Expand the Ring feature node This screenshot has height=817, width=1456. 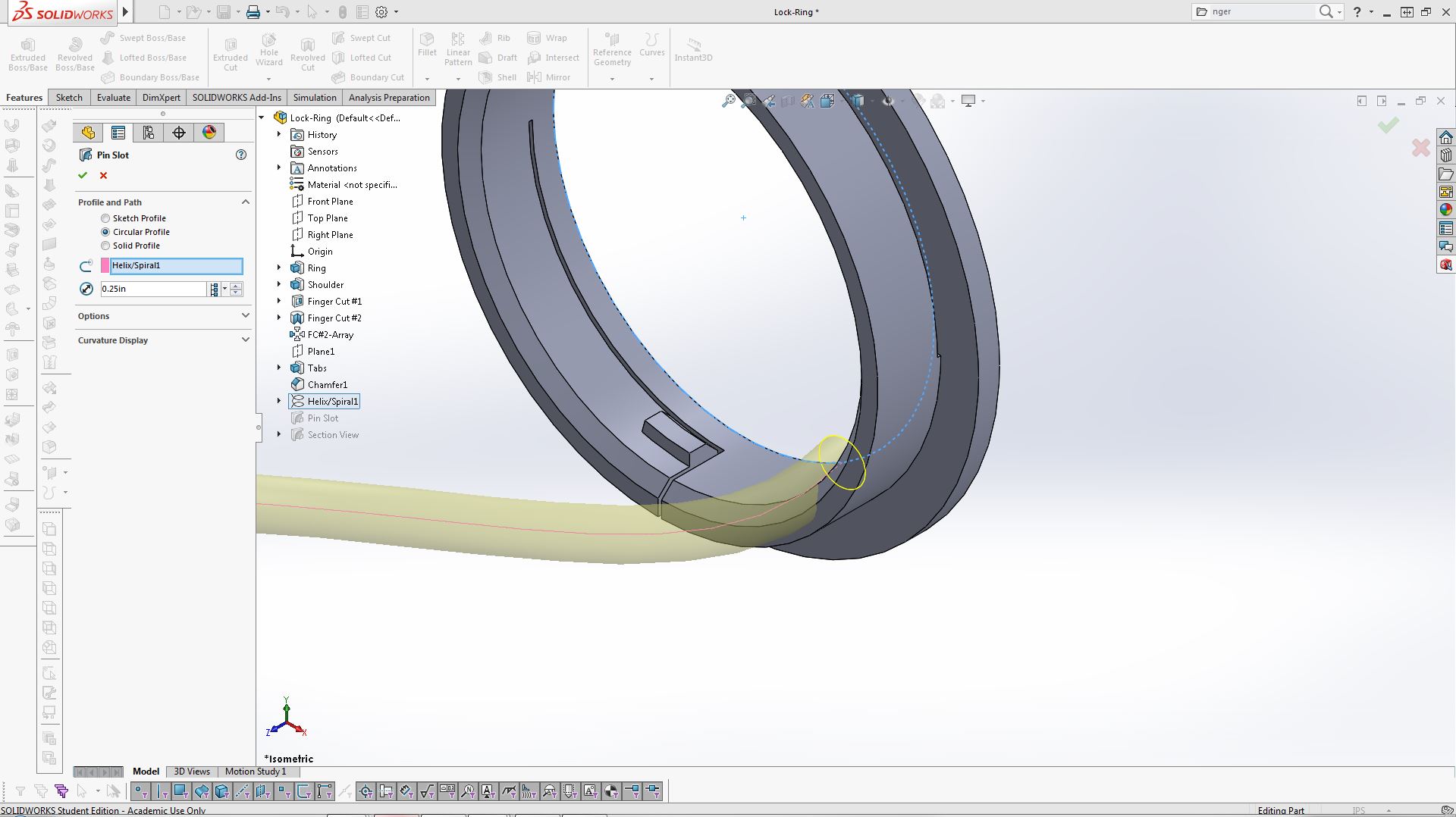pos(279,268)
